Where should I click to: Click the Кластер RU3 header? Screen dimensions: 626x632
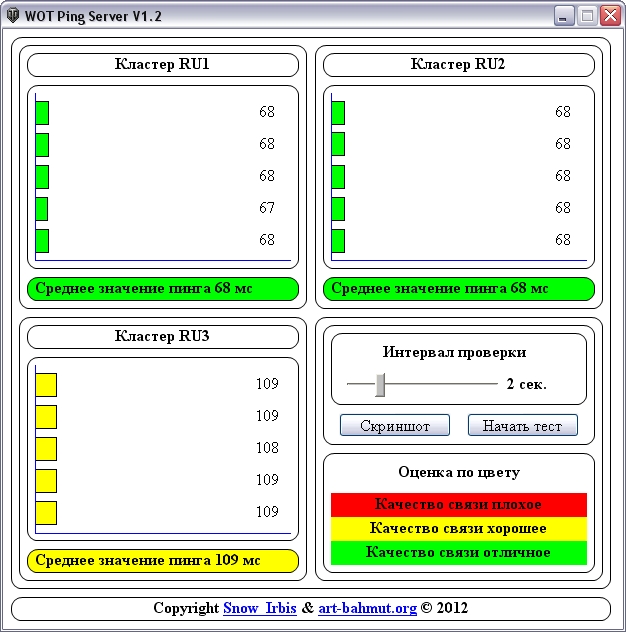163,337
